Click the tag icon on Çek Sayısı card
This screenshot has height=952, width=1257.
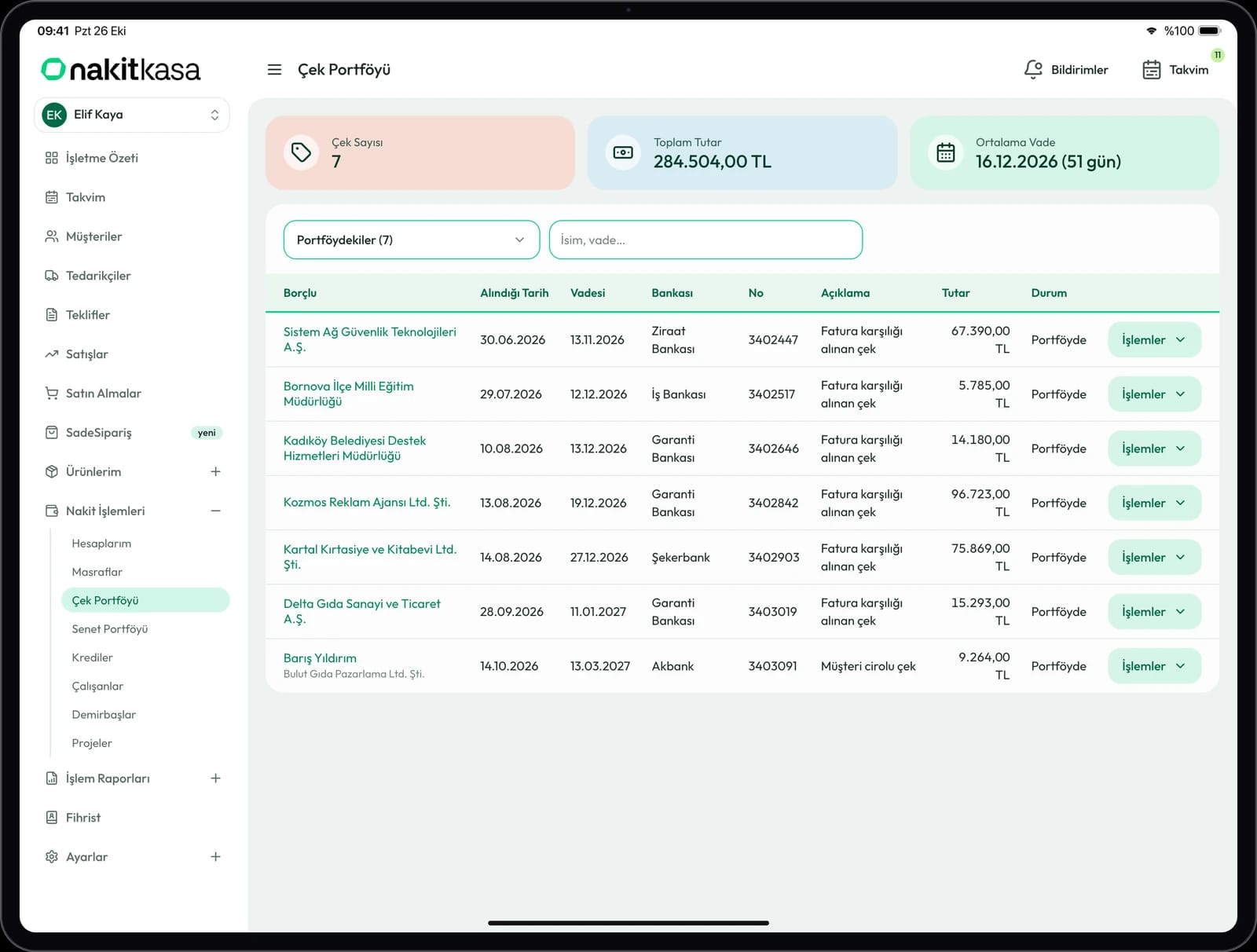301,152
